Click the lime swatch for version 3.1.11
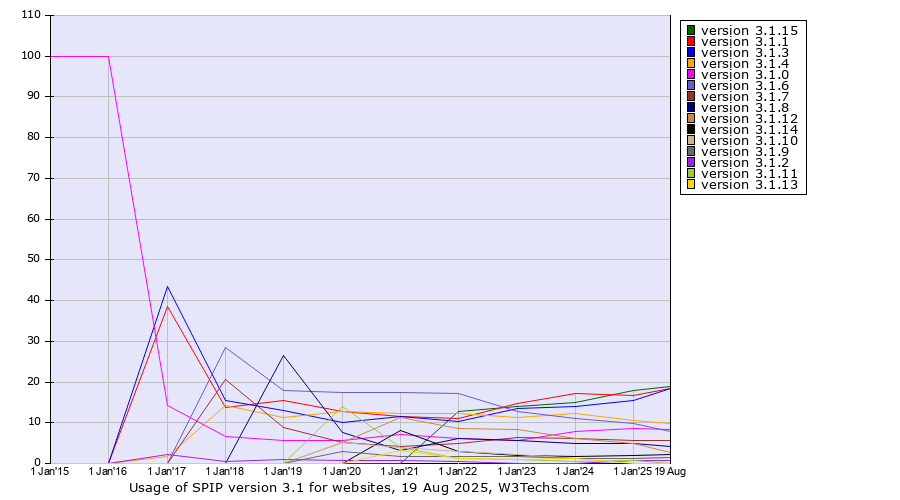Image resolution: width=900 pixels, height=500 pixels. [x=691, y=173]
